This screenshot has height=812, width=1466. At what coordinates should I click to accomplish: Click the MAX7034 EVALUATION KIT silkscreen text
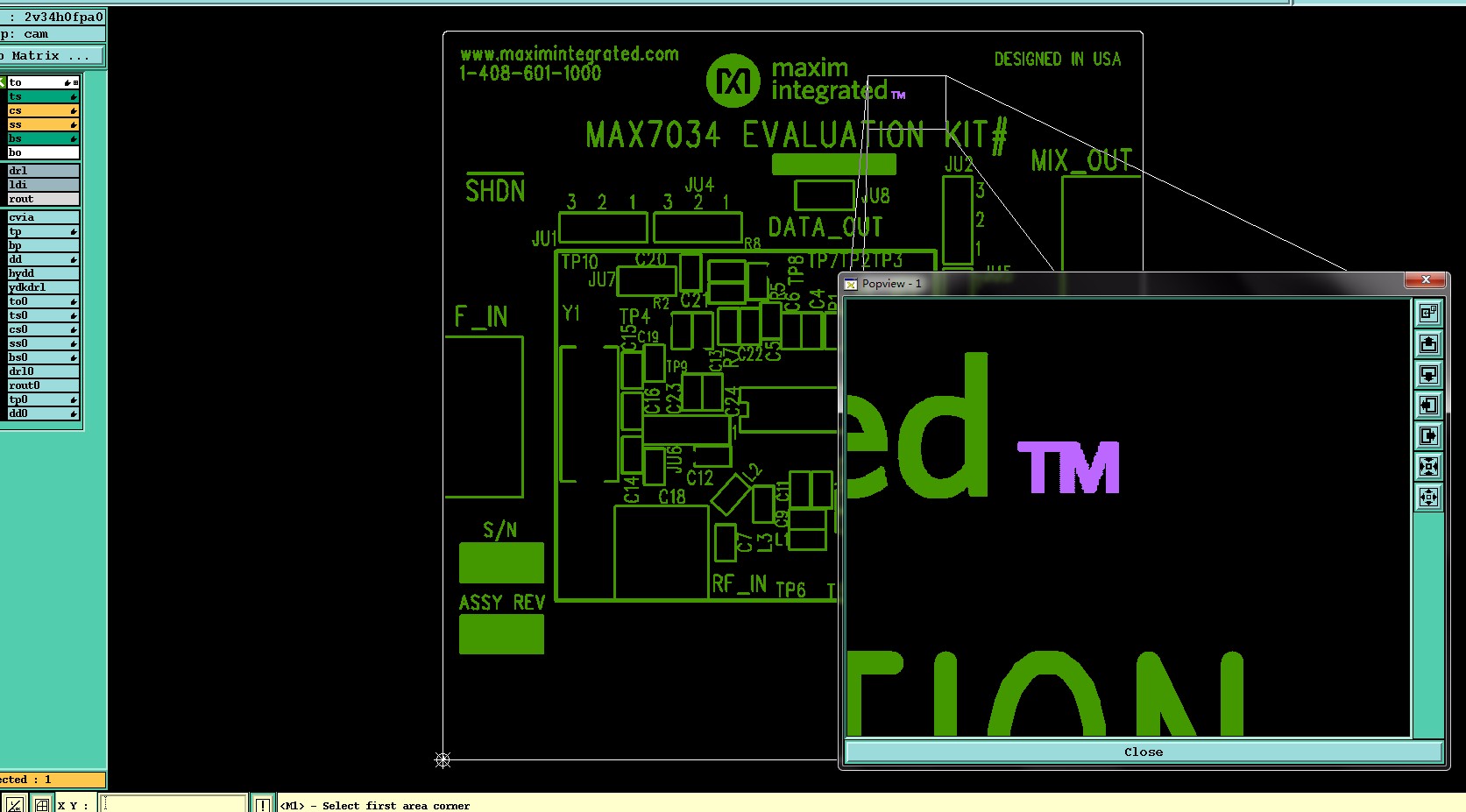pyautogui.click(x=797, y=136)
